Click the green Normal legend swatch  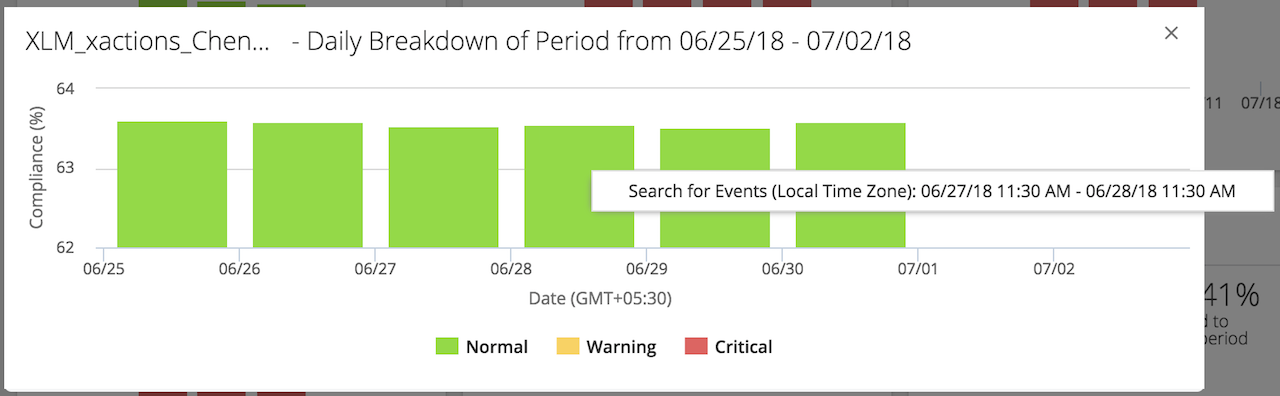pos(447,347)
